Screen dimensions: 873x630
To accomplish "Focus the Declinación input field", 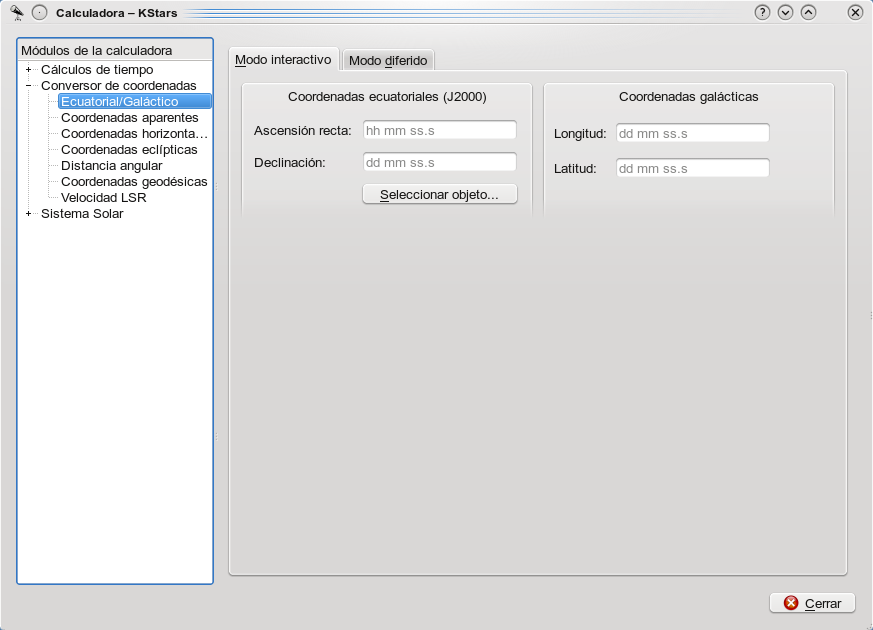I will pos(439,162).
